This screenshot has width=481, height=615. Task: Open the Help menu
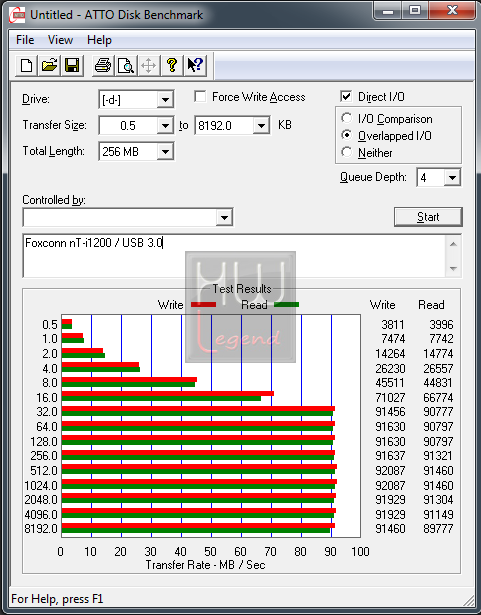point(99,40)
